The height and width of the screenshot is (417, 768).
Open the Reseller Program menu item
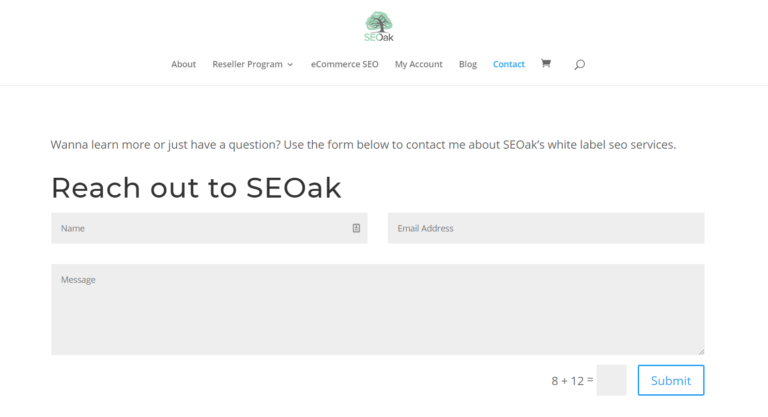[247, 64]
